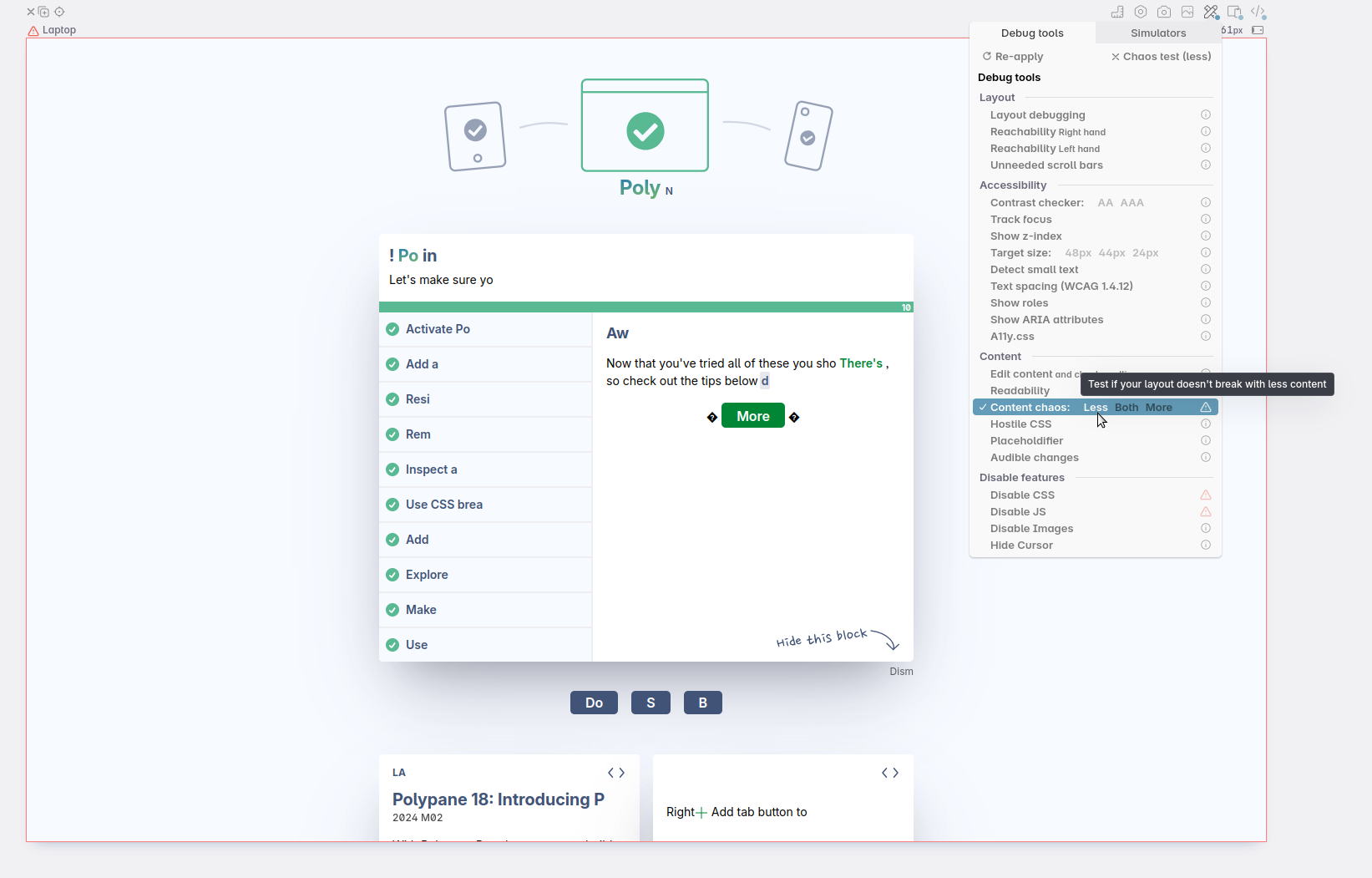This screenshot has width=1372, height=878.
Task: Choose AA contrast checker level
Action: point(1106,203)
